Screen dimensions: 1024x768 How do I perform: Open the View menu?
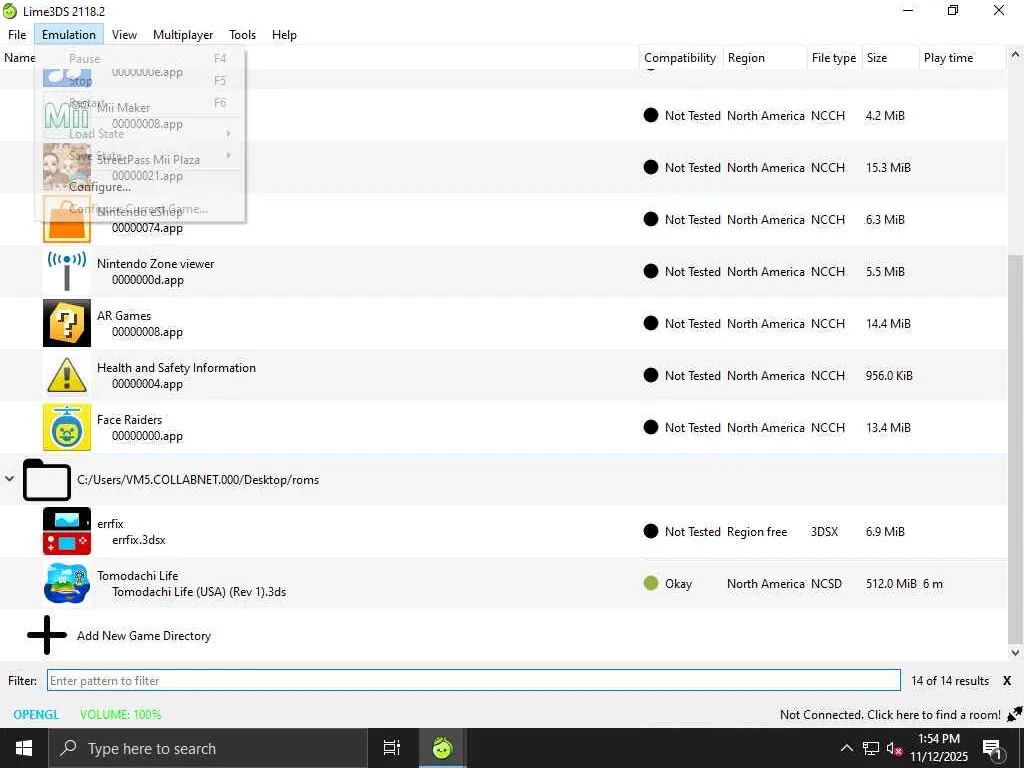(124, 35)
